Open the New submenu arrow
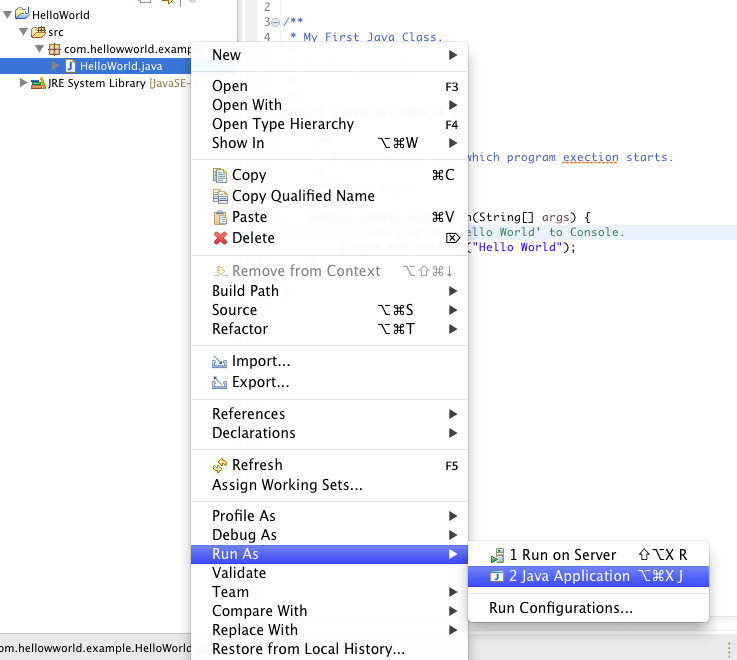Screen dimensions: 737x660 (x=453, y=55)
